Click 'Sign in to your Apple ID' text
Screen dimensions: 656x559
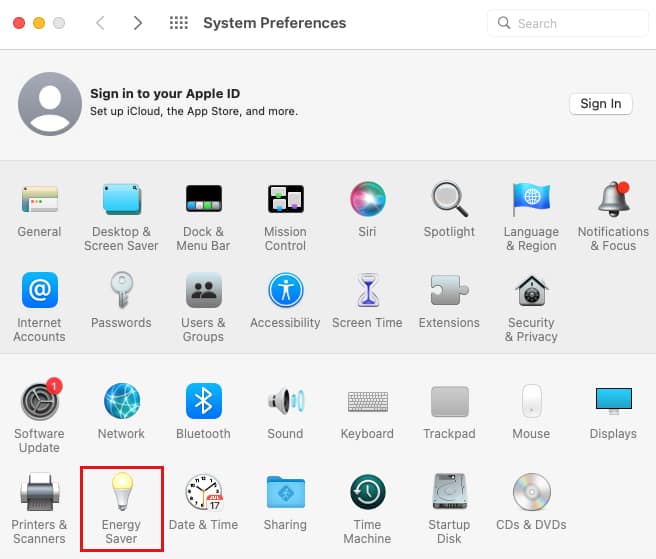pyautogui.click(x=165, y=93)
